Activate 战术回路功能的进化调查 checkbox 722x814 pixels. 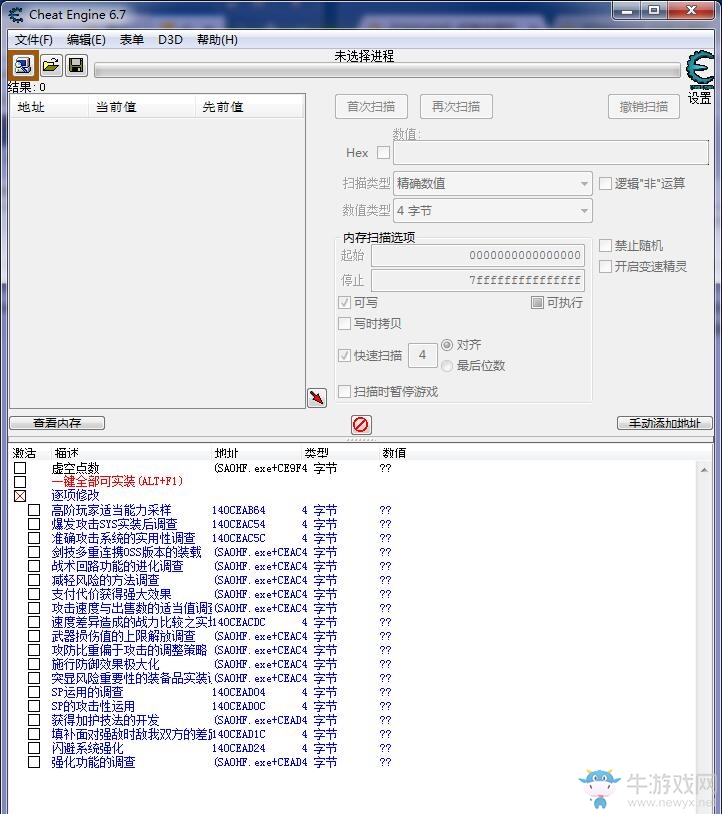[34, 566]
